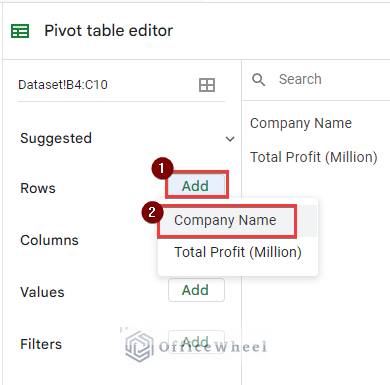Choose Total Profit (Million) from dropdown menu

point(237,252)
